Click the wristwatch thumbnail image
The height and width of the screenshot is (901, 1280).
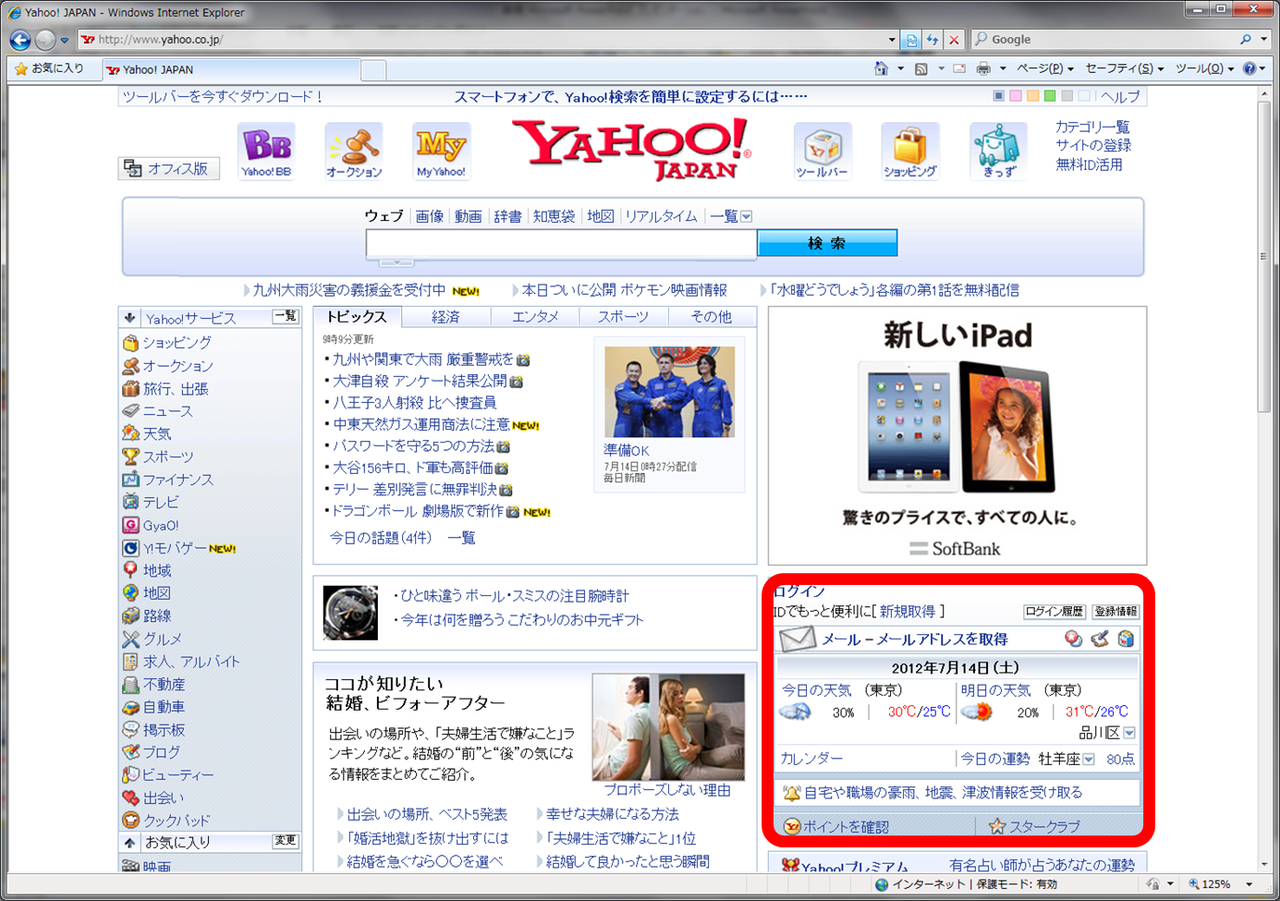(350, 612)
